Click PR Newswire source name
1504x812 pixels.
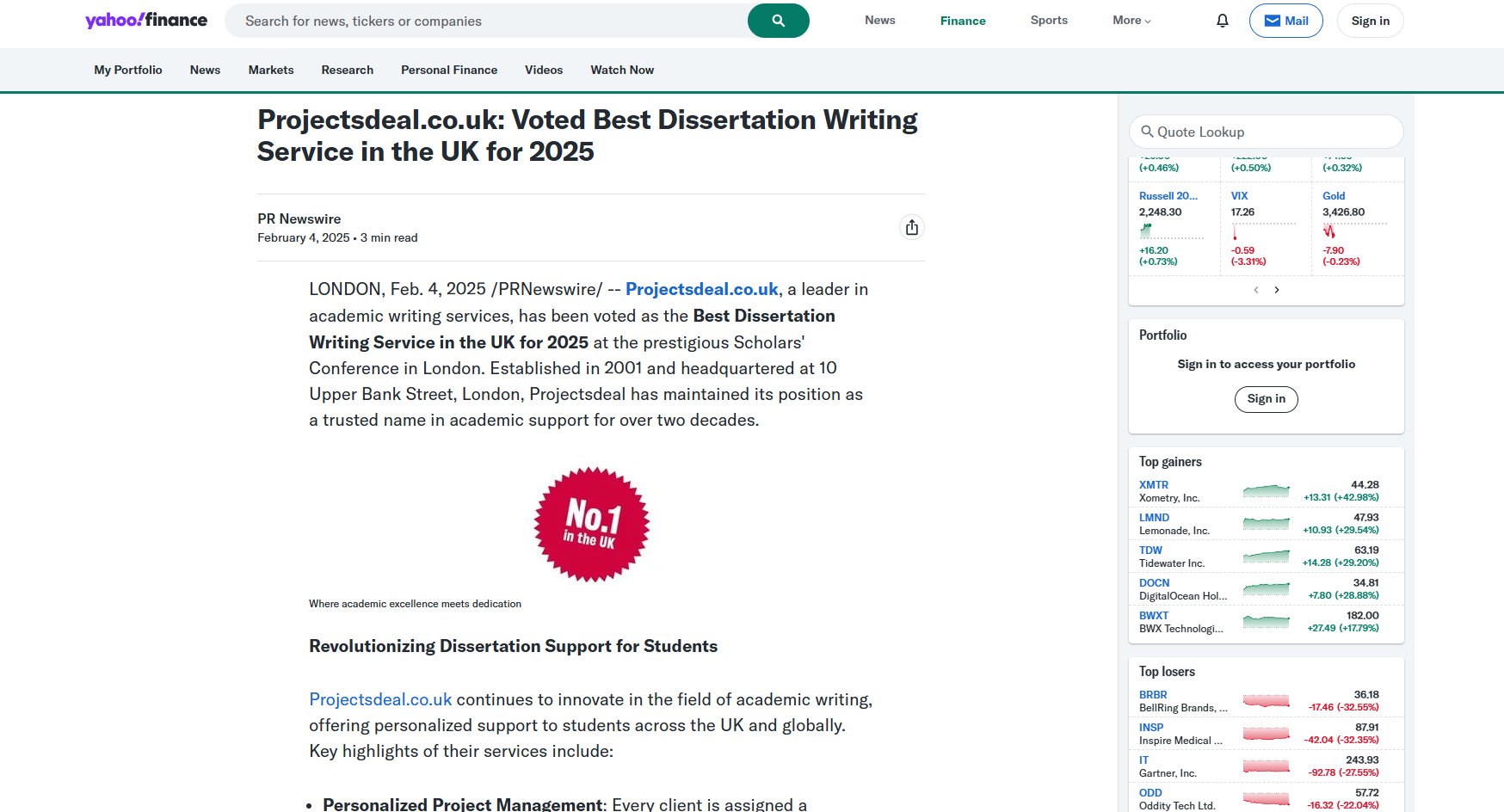(x=299, y=219)
